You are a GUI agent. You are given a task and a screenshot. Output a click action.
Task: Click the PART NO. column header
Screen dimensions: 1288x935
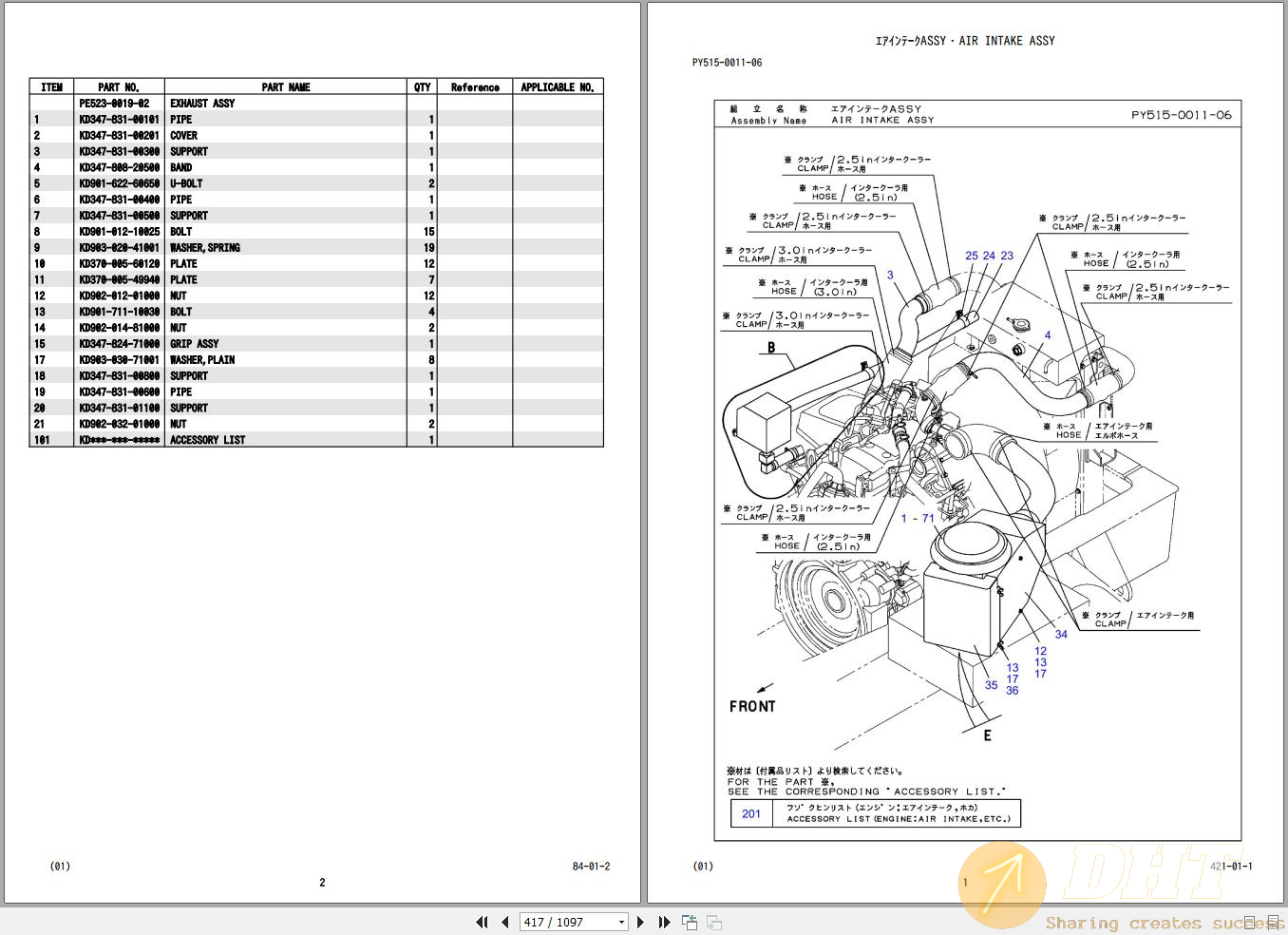119,86
